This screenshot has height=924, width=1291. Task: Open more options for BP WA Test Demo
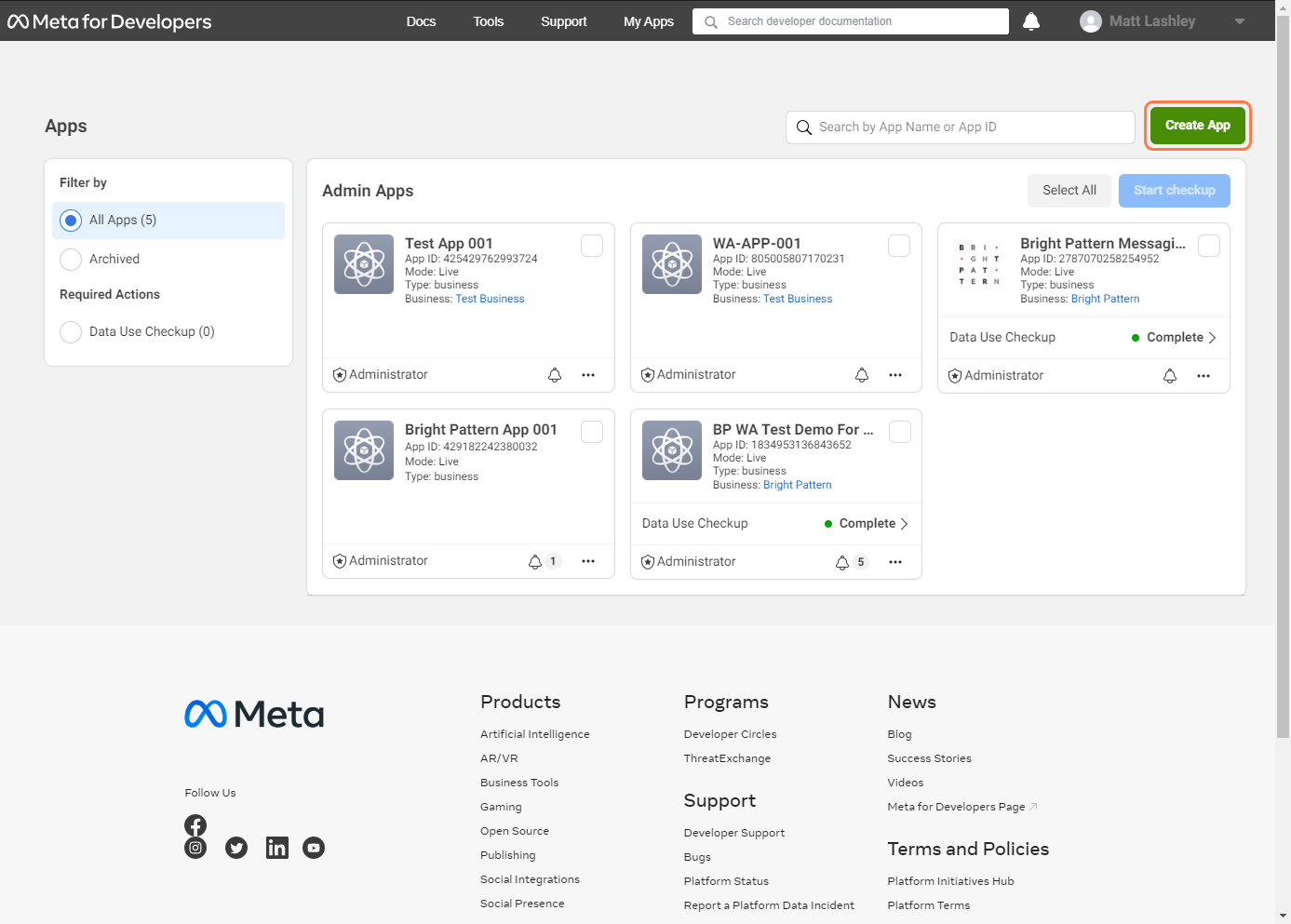tap(895, 562)
